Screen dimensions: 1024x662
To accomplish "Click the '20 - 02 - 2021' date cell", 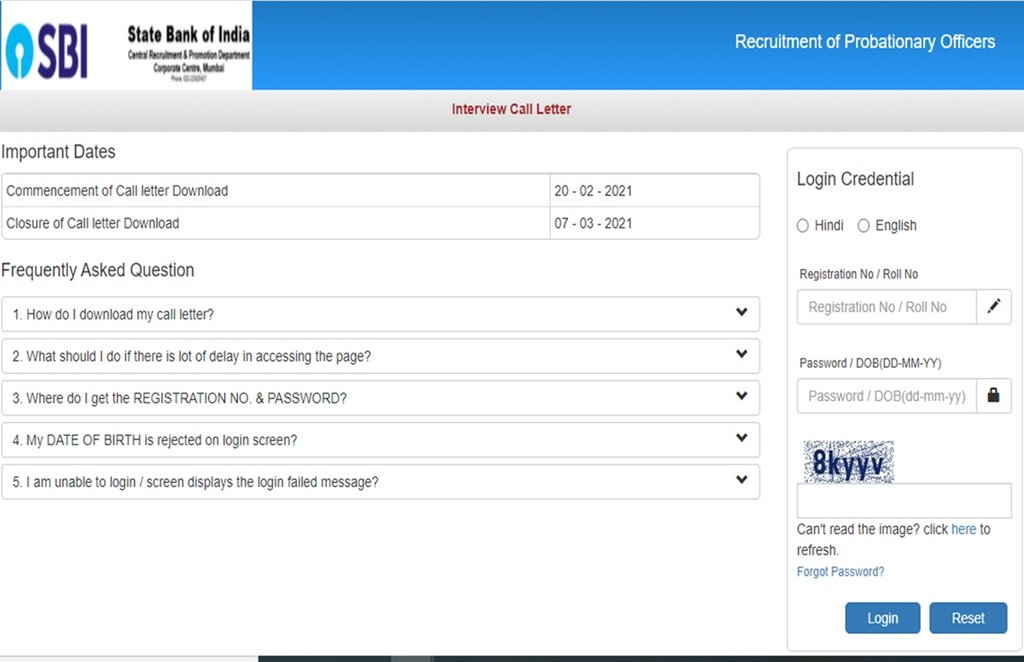I will point(654,191).
